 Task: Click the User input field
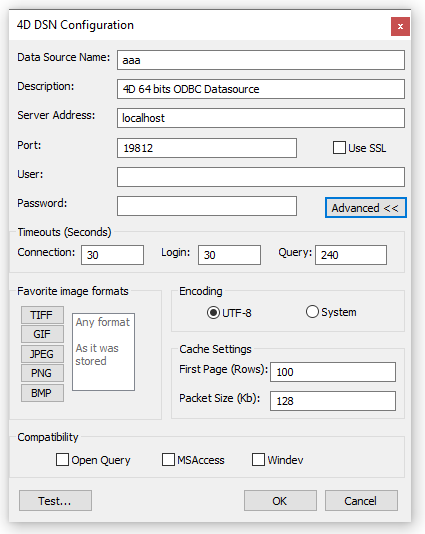point(261,177)
